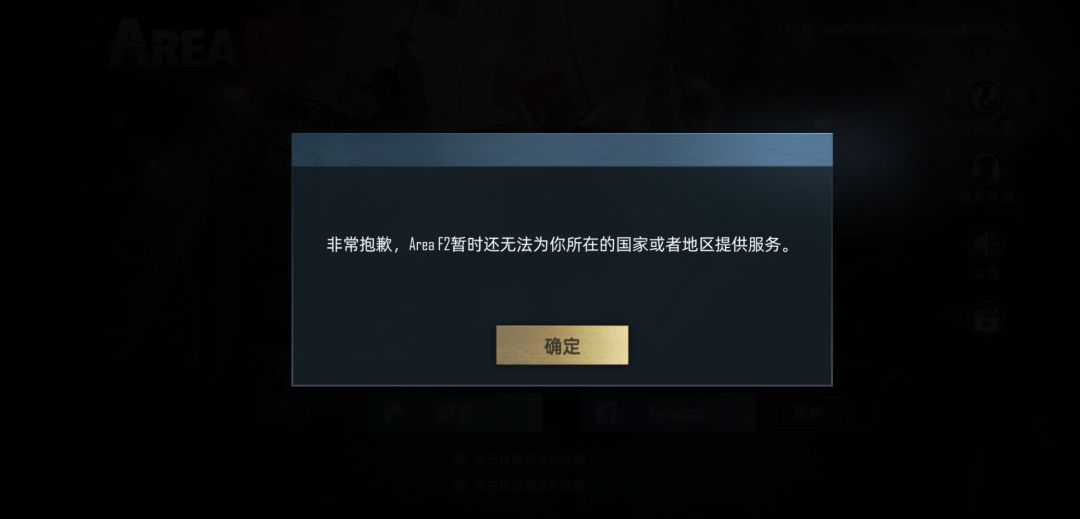
Task: Open the globe network repair icon
Action: [x=986, y=98]
